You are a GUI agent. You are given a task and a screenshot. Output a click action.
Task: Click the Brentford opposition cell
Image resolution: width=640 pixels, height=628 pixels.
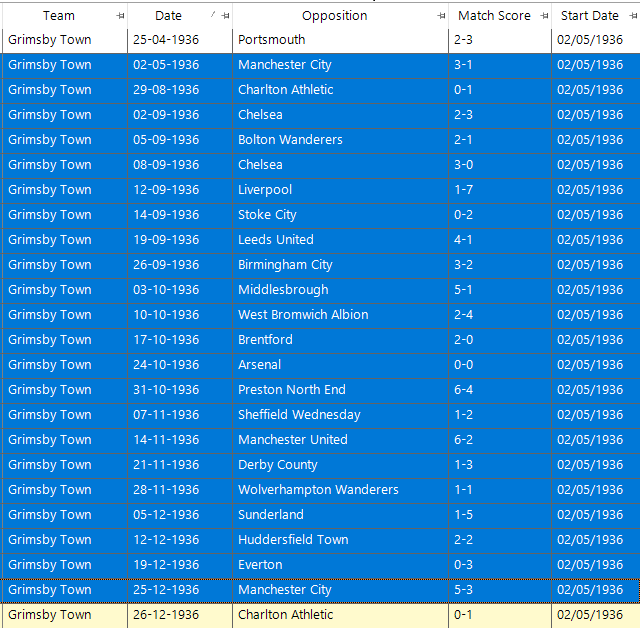pyautogui.click(x=340, y=340)
